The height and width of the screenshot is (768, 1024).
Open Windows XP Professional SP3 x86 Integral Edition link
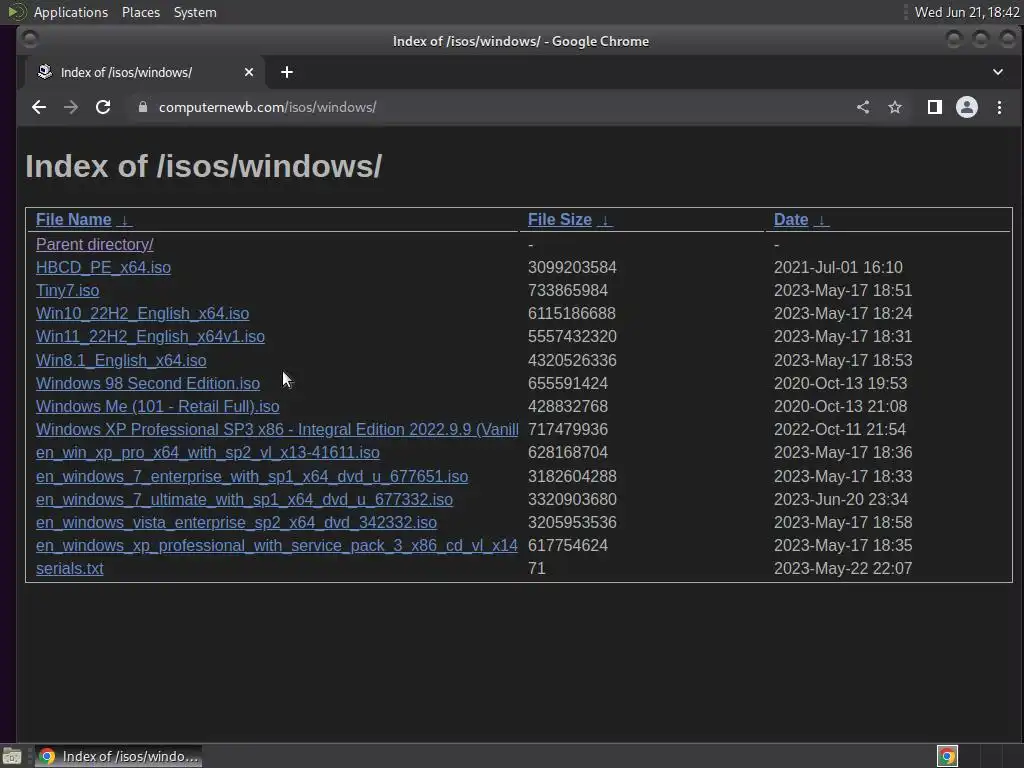[x=277, y=430]
